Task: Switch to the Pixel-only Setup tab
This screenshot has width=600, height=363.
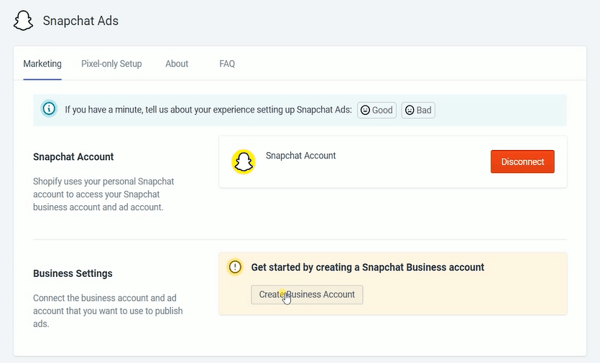Action: [111, 63]
